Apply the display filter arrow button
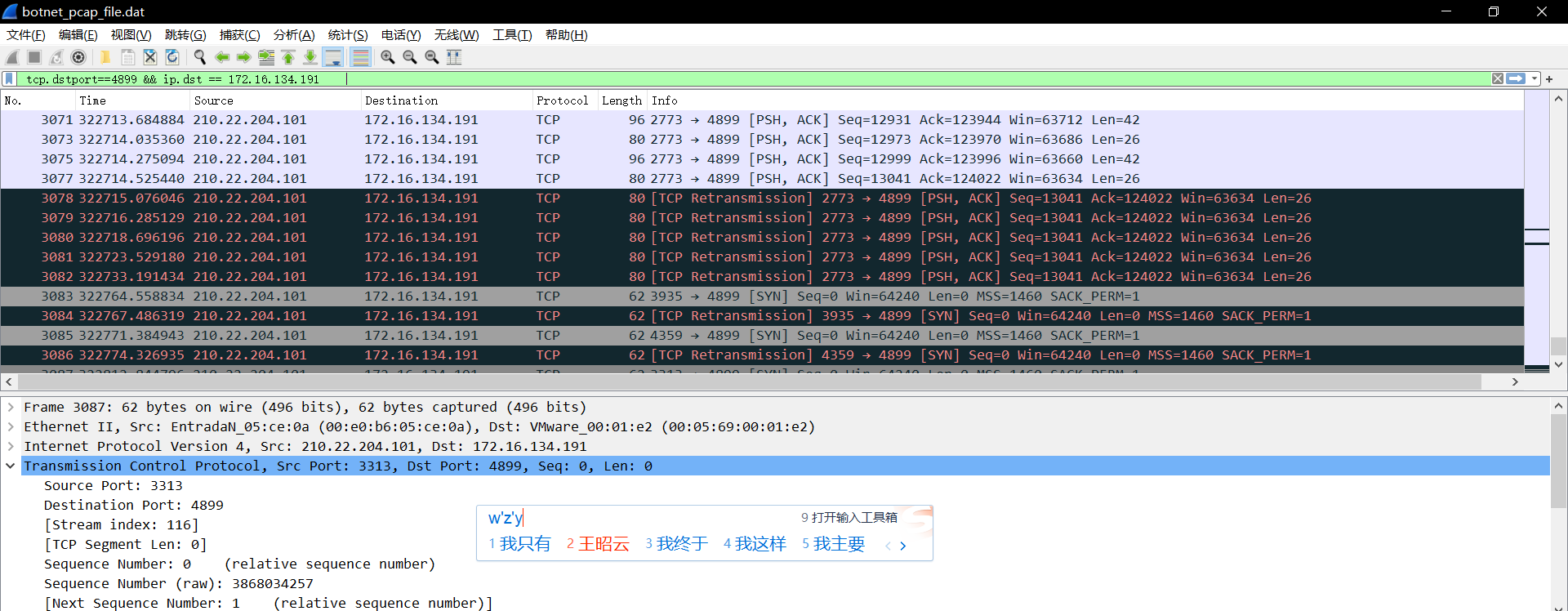 [x=1516, y=79]
